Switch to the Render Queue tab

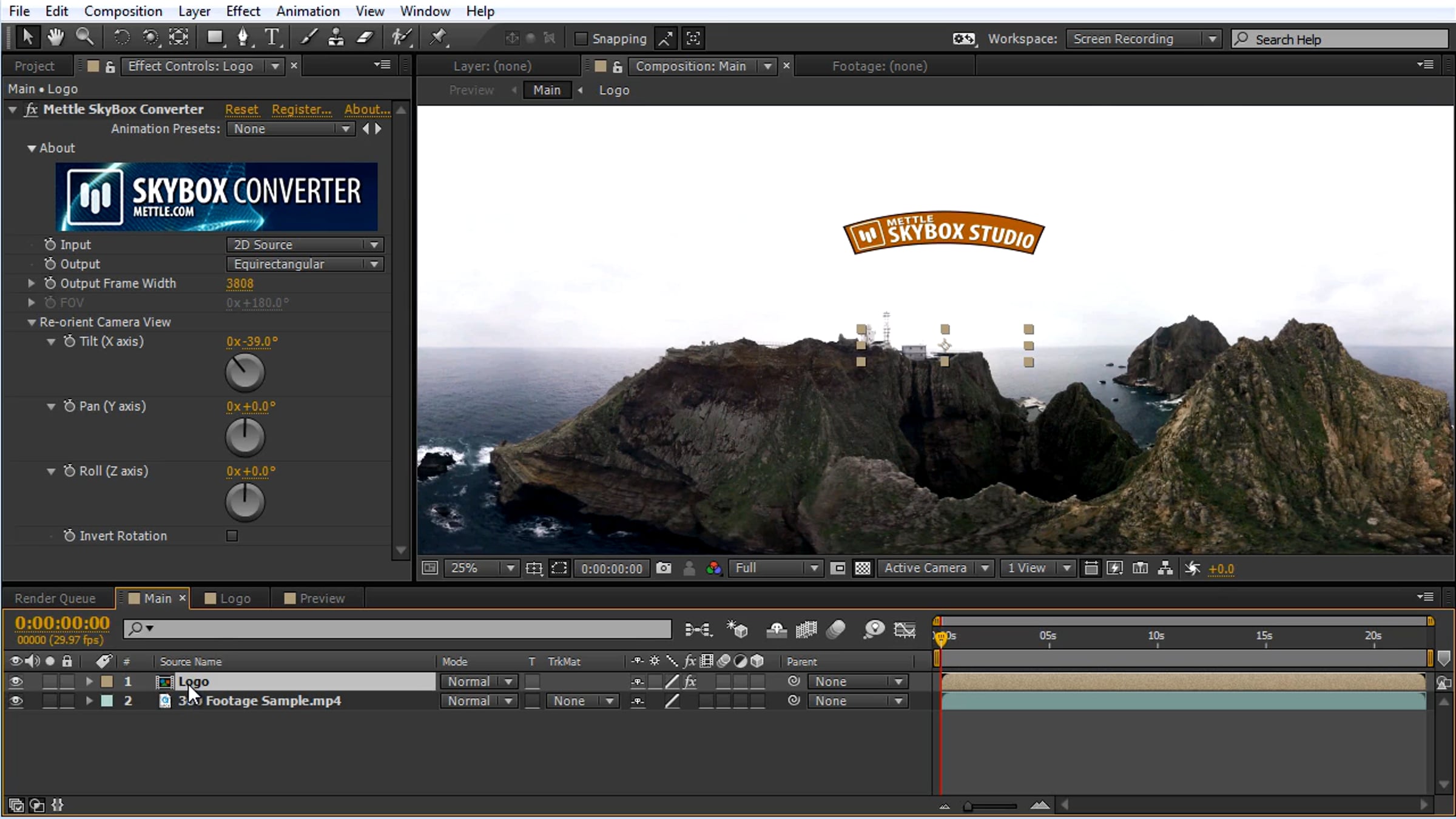click(55, 598)
